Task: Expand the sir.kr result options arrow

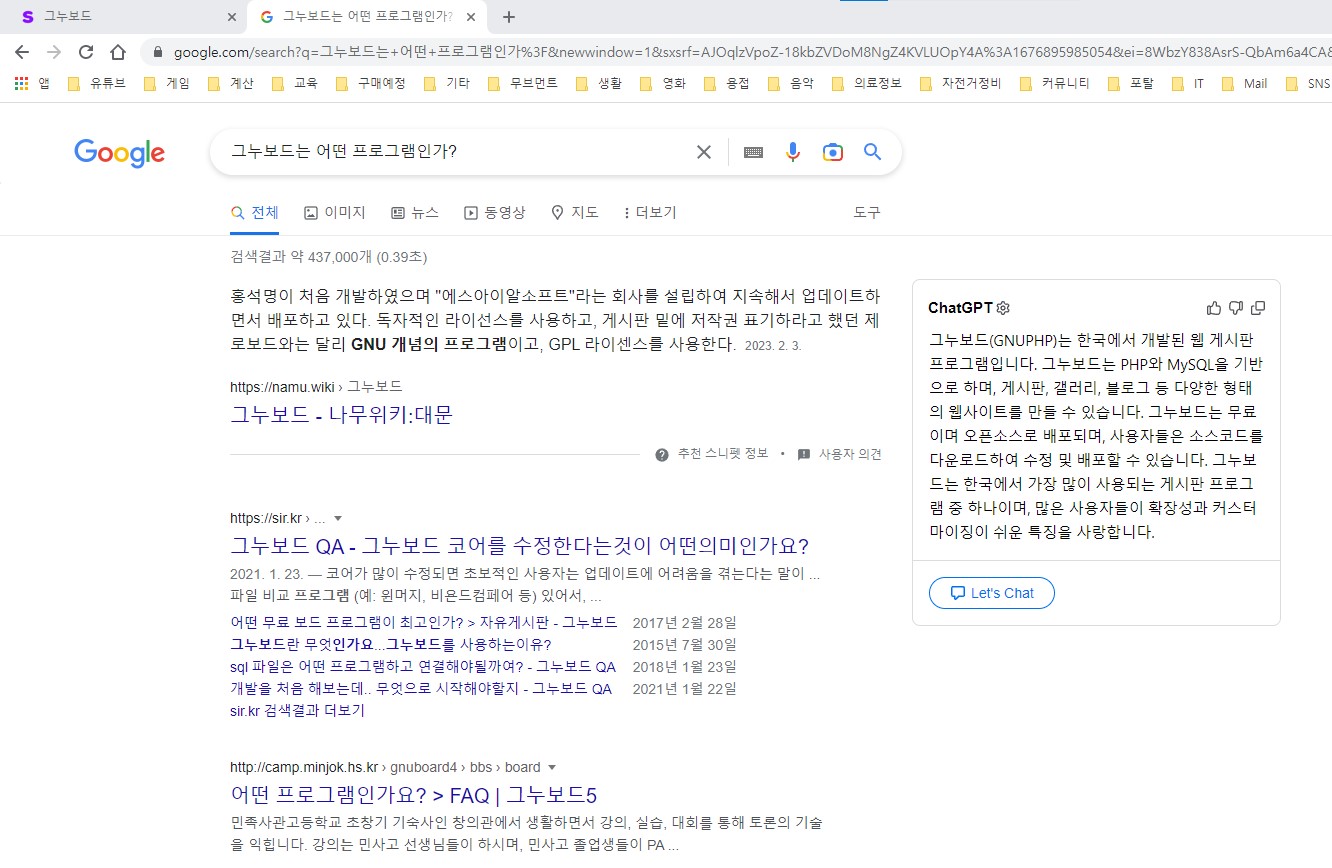Action: click(x=338, y=518)
